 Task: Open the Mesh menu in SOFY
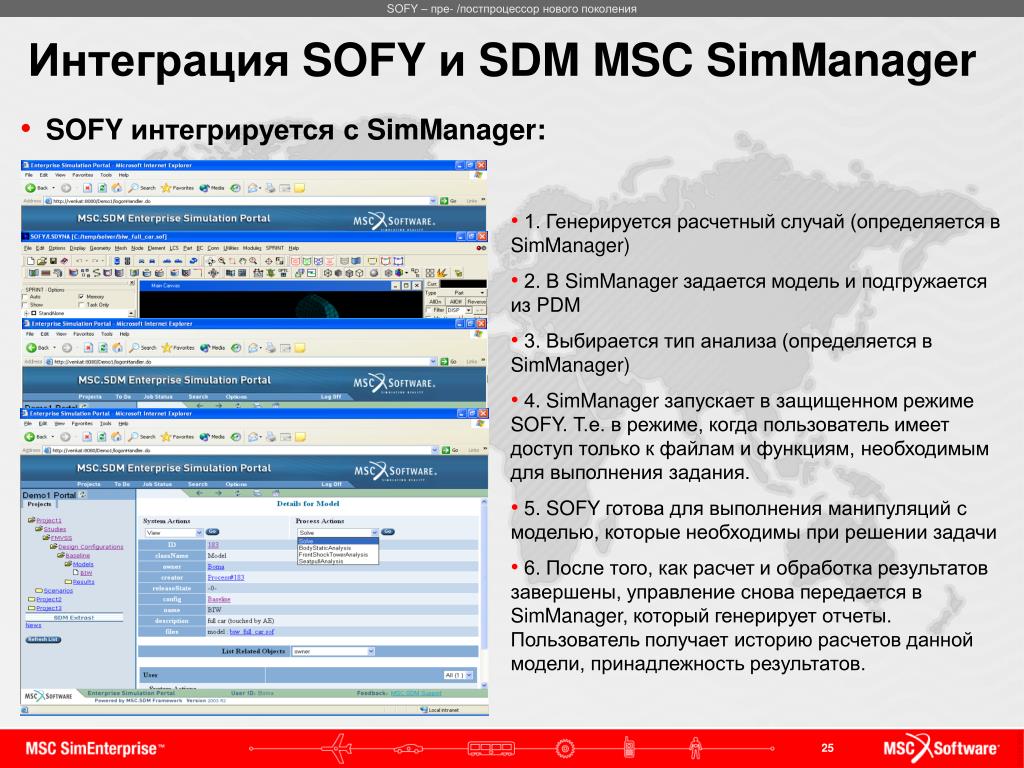pos(121,248)
